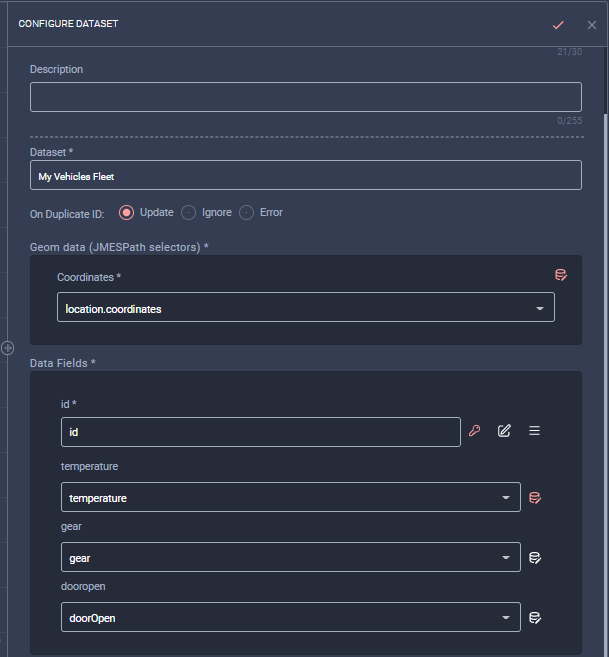The width and height of the screenshot is (609, 657).
Task: Click the Dataset name field My Vehicles Fleet
Action: (306, 175)
